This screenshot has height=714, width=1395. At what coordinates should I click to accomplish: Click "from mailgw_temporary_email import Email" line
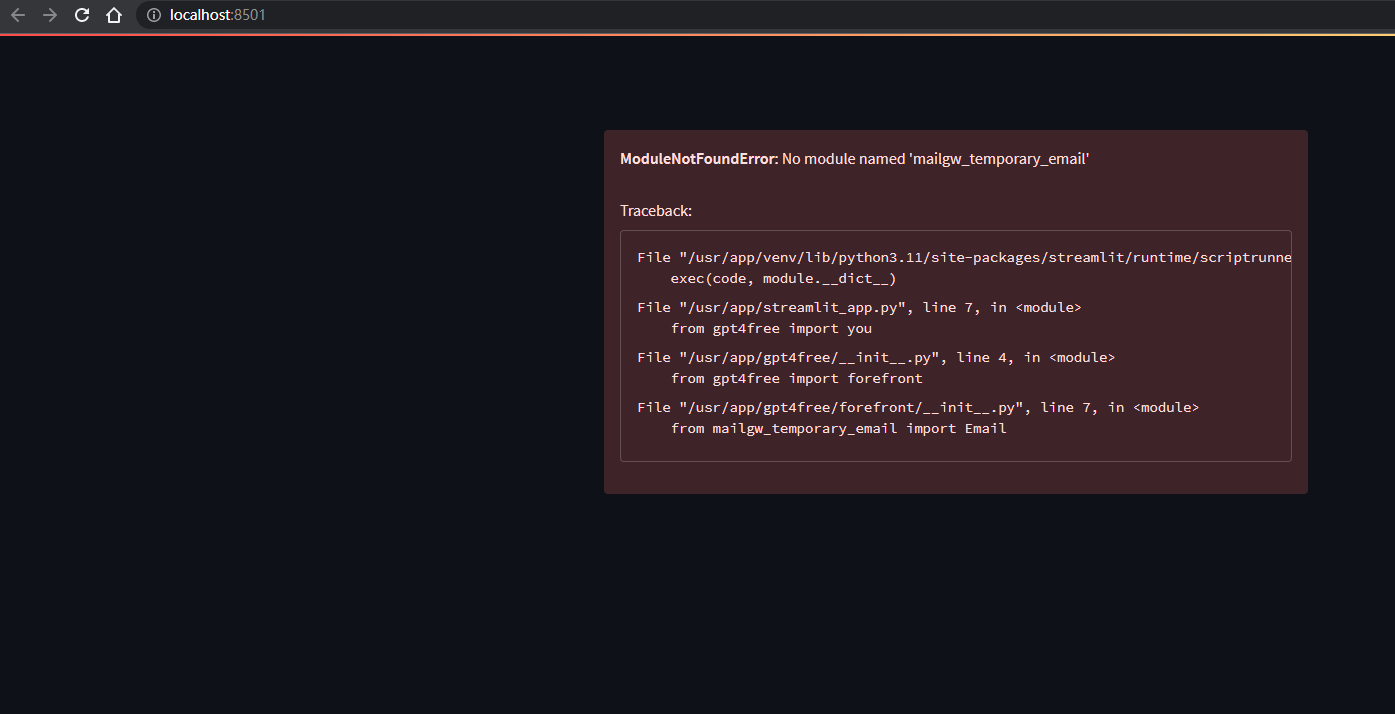pos(838,428)
